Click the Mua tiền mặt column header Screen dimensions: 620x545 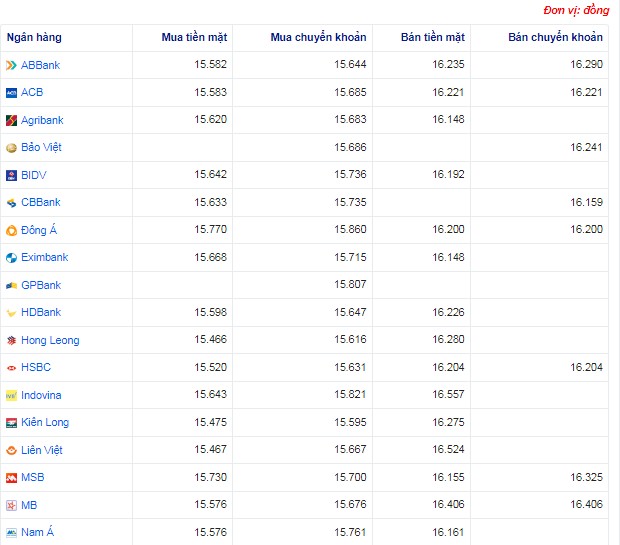[x=194, y=38]
